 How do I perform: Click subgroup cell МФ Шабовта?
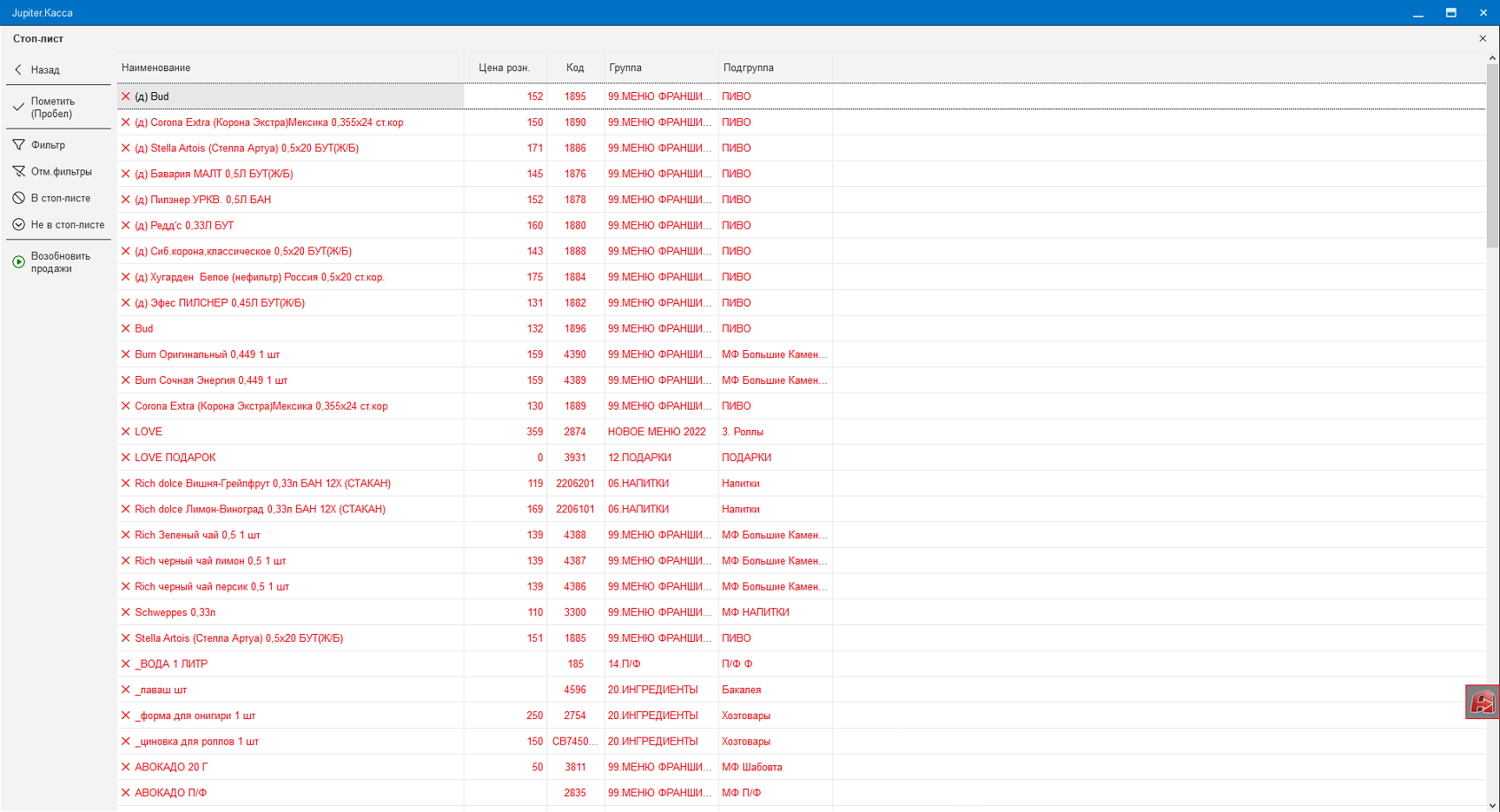[775, 767]
